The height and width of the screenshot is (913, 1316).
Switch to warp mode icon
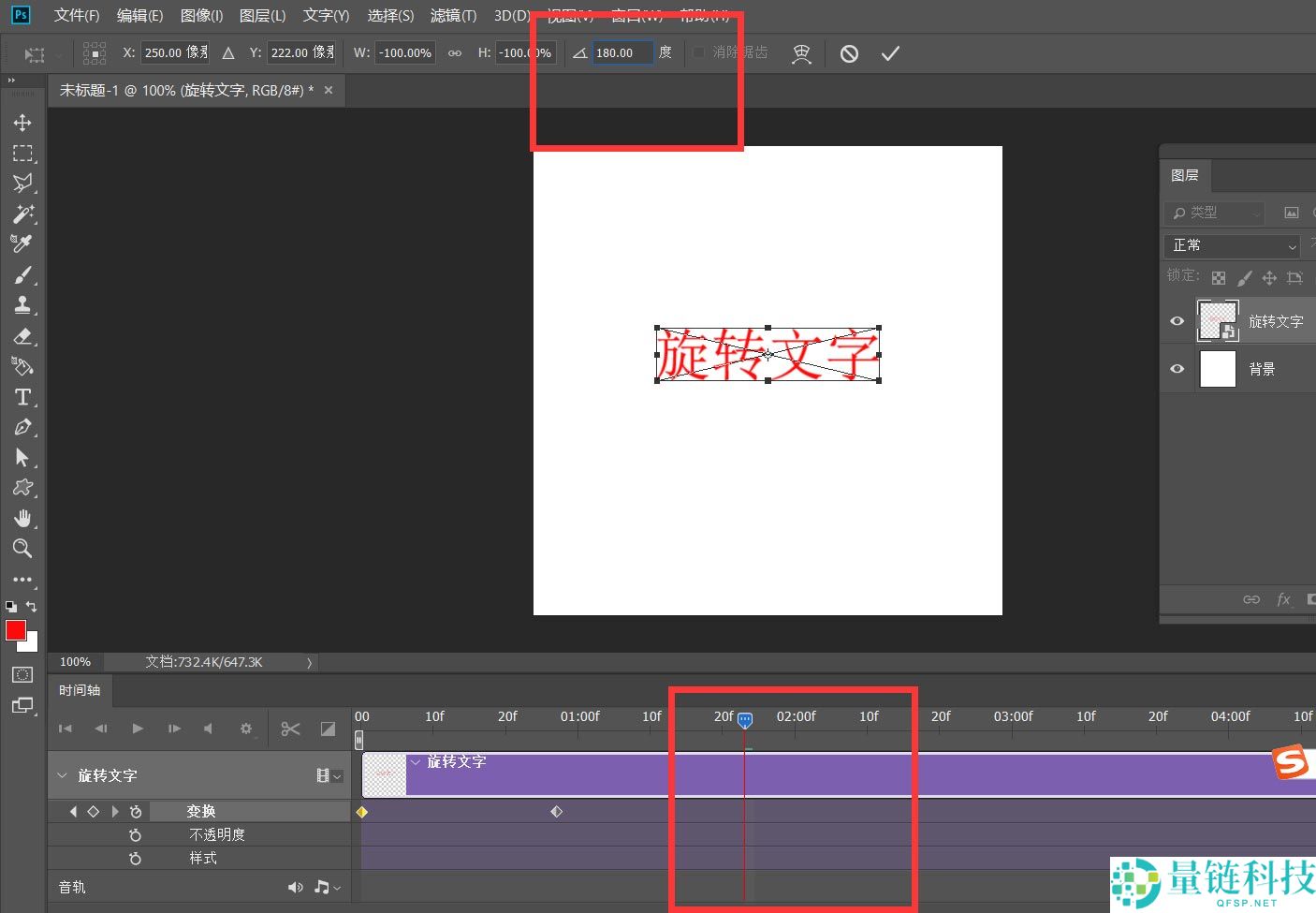[x=801, y=53]
